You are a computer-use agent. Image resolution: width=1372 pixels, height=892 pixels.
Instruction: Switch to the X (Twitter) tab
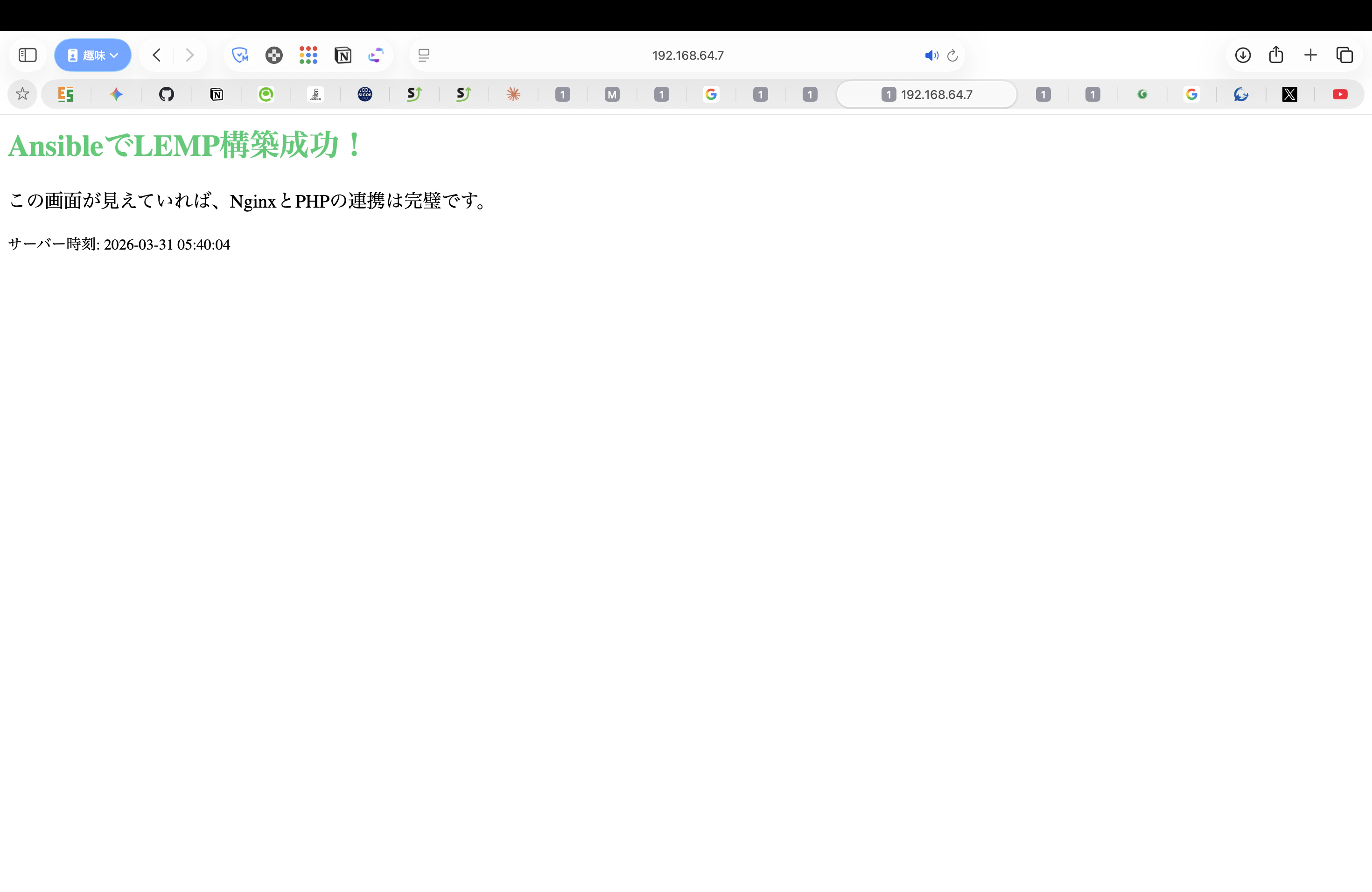point(1290,94)
